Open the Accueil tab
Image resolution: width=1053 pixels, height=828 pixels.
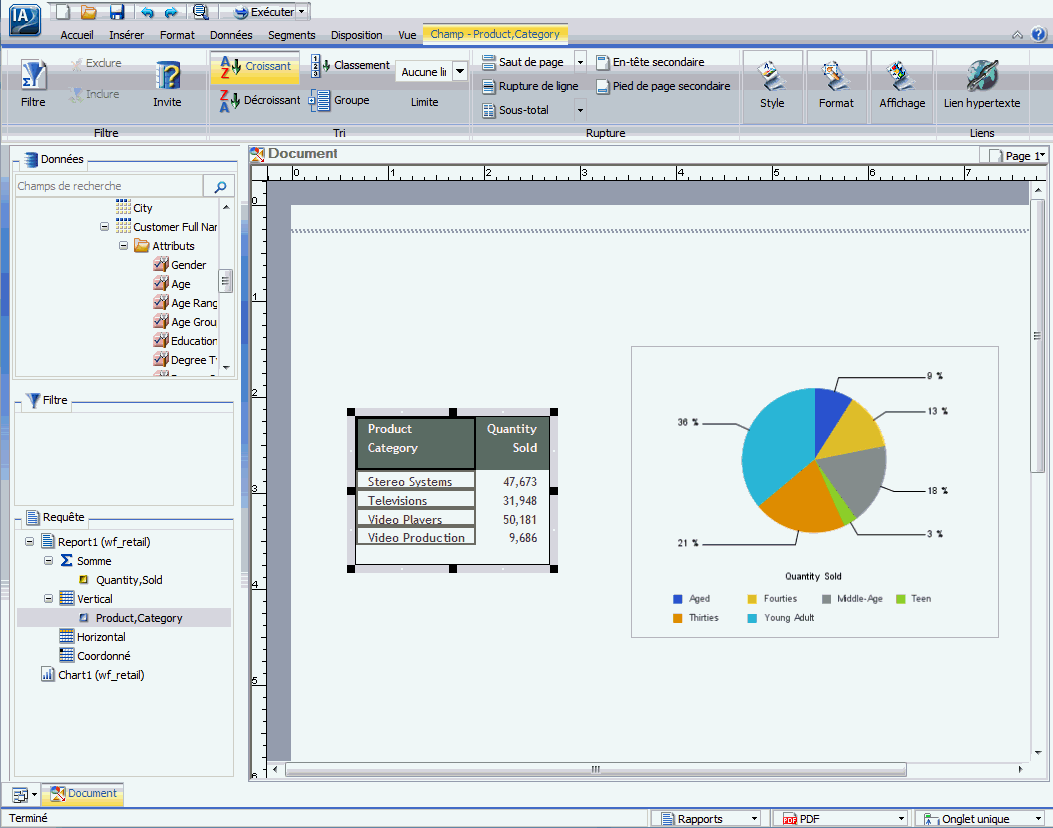click(x=77, y=35)
